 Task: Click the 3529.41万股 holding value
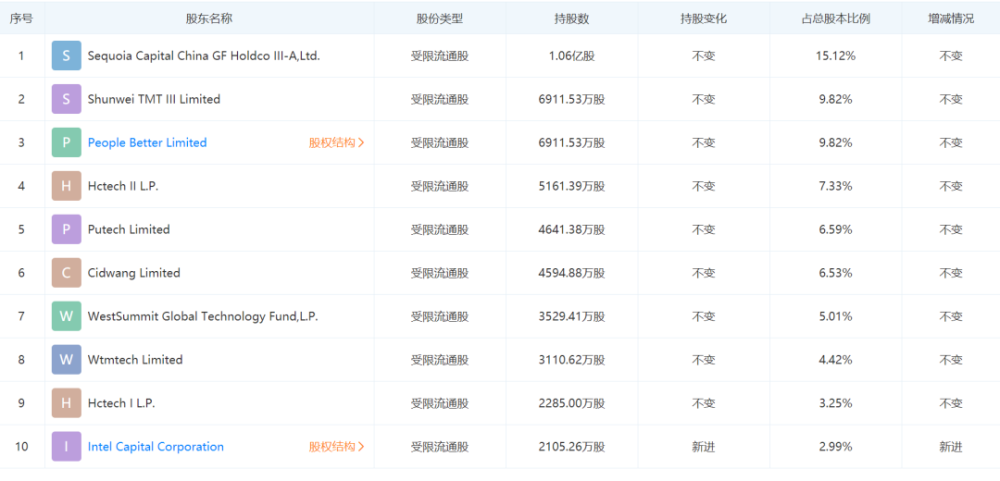[571, 316]
